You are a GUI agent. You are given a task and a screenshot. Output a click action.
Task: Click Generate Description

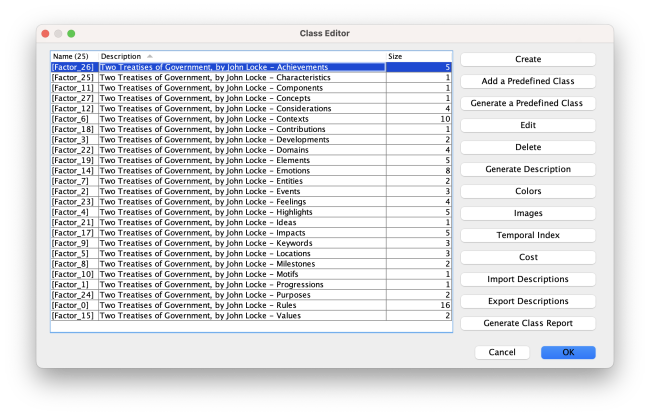(528, 169)
